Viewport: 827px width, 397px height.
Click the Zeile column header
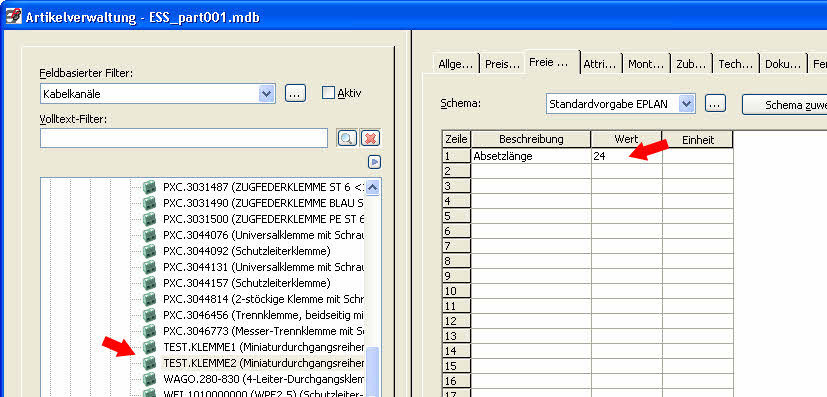point(456,139)
